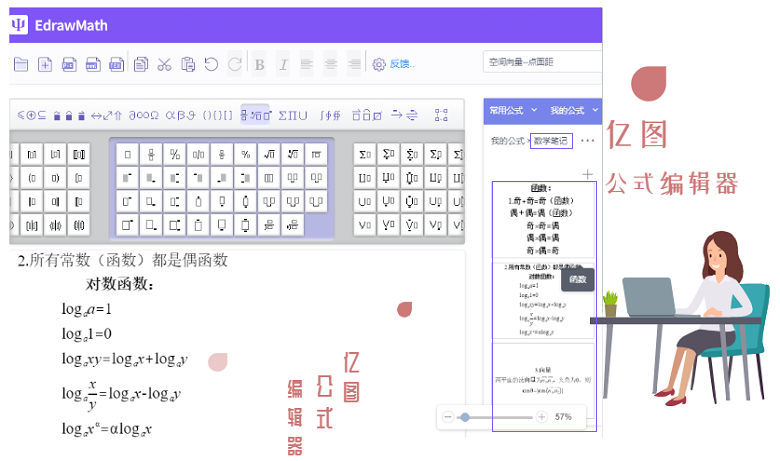Open the overbar and hat templates group

pos(367,115)
